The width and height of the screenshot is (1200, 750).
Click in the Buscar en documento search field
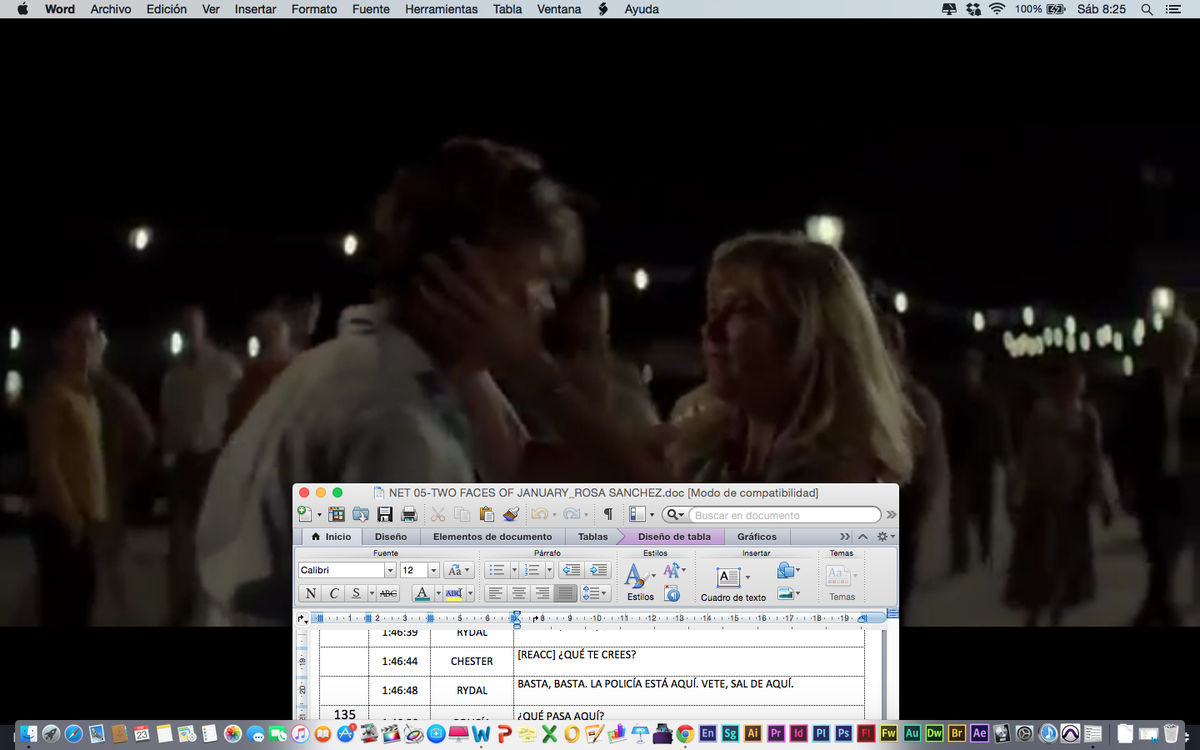pyautogui.click(x=785, y=515)
